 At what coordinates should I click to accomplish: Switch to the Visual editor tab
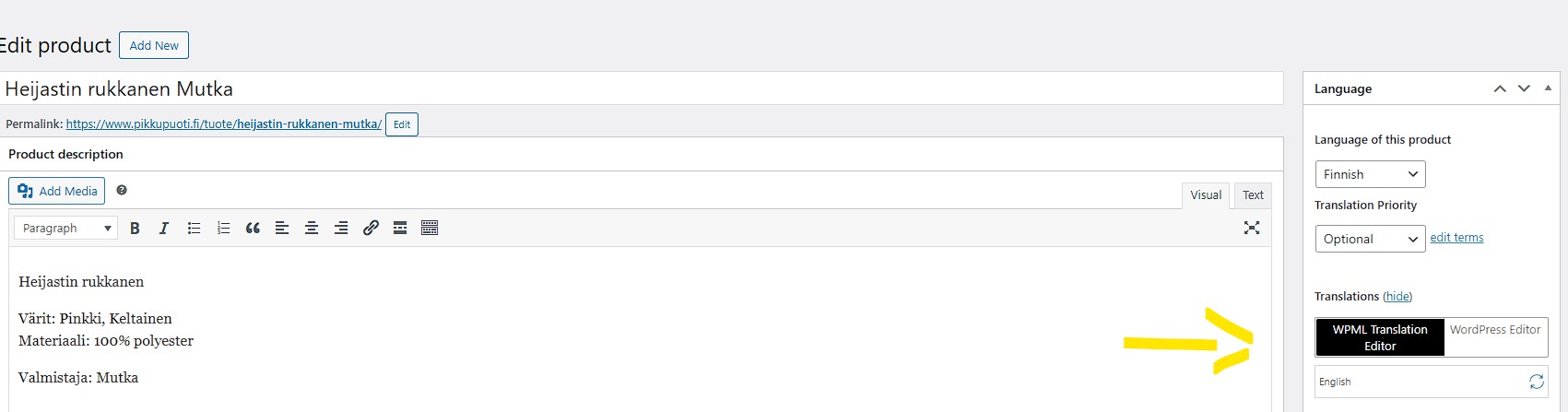pos(1205,195)
